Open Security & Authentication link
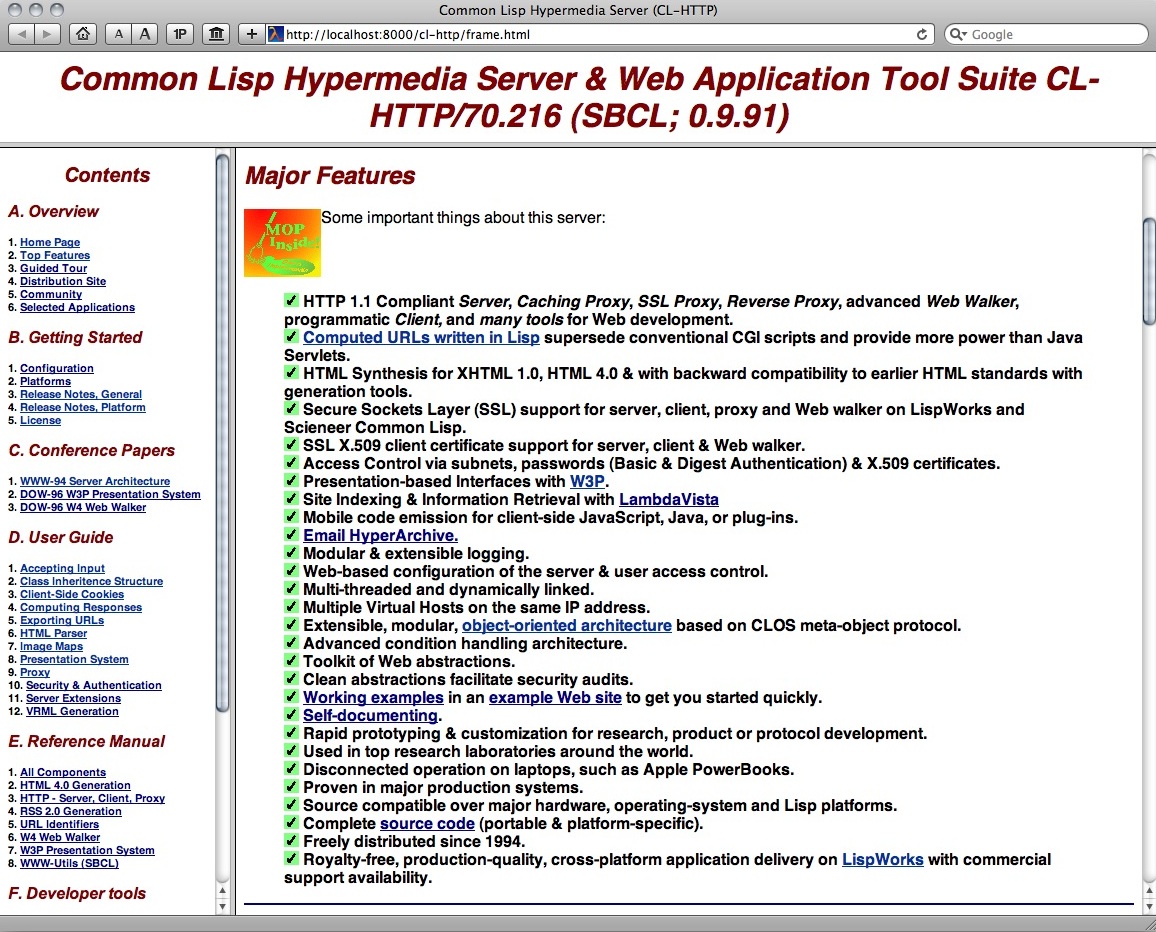The width and height of the screenshot is (1156, 932). (94, 685)
